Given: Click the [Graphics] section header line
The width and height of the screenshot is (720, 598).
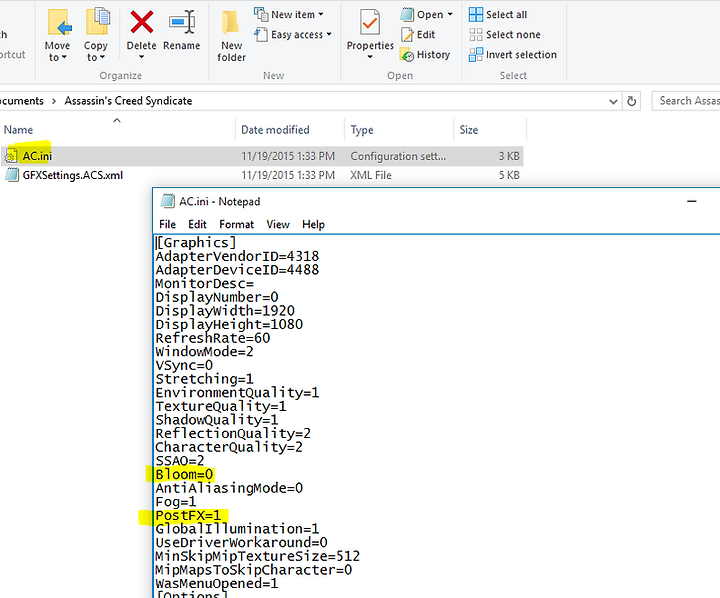Looking at the screenshot, I should 196,243.
